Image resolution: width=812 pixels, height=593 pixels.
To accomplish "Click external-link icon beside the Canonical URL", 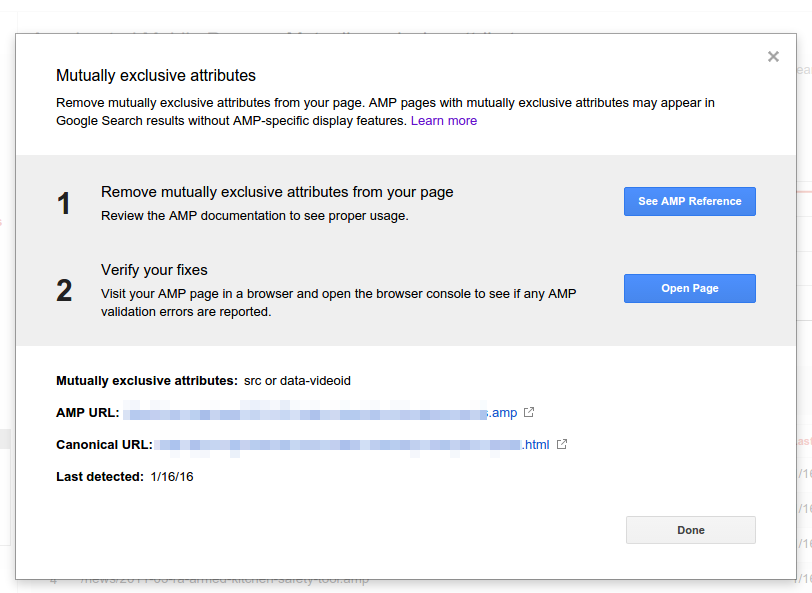I will [562, 445].
